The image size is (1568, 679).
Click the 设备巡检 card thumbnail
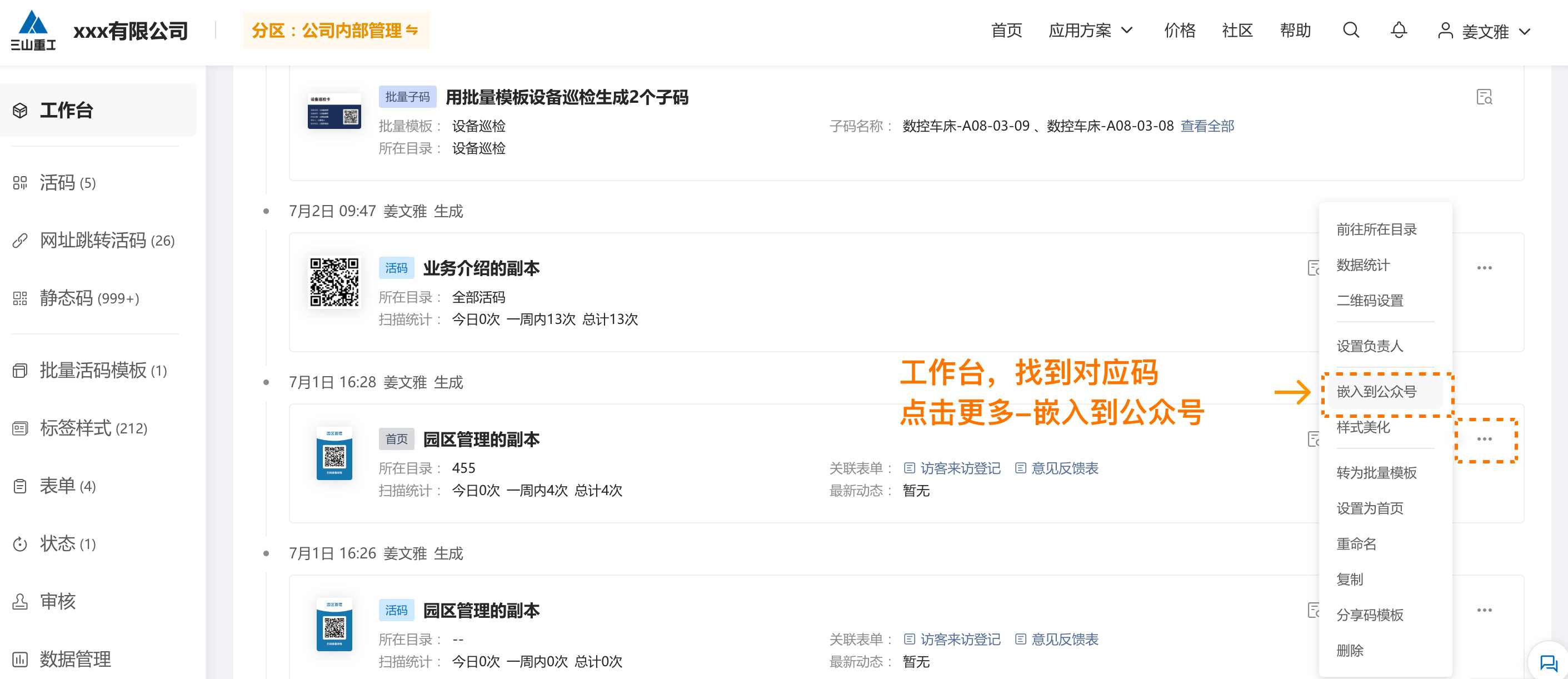(x=334, y=111)
